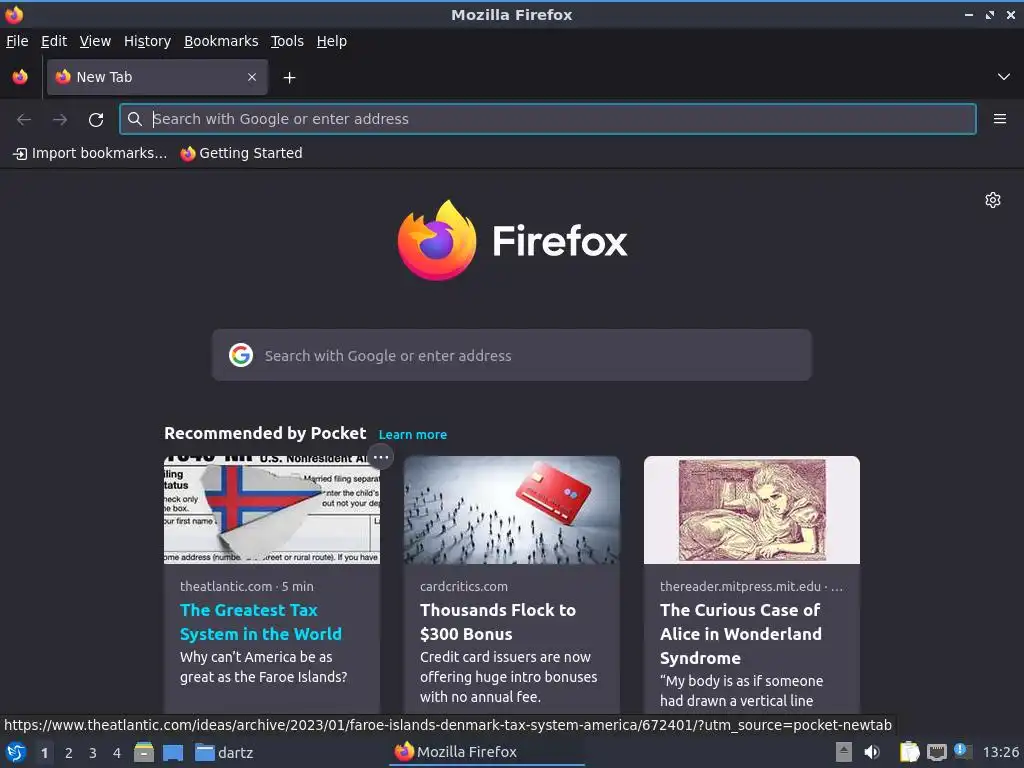Image resolution: width=1024 pixels, height=768 pixels.
Task: Switch to workspace 2
Action: pyautogui.click(x=69, y=753)
